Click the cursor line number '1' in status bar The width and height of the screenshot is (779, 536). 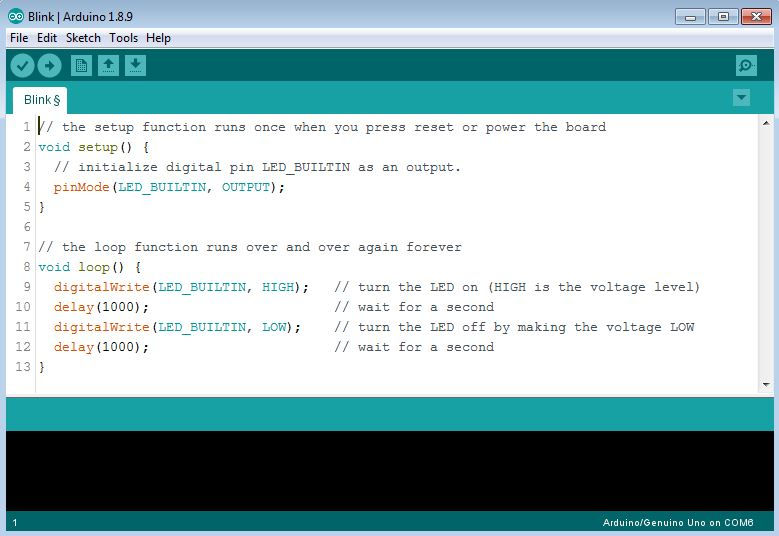tap(15, 523)
